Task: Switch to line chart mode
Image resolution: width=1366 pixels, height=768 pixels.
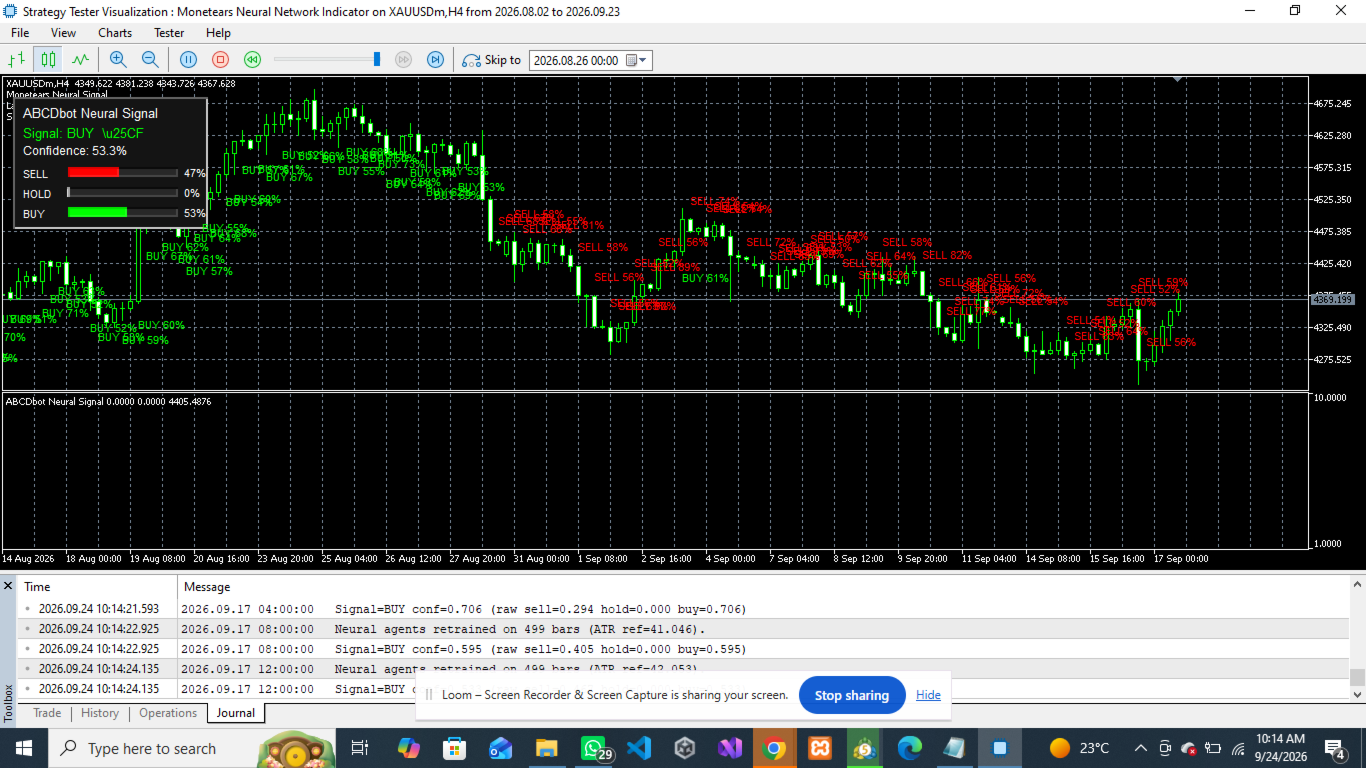Action: click(80, 60)
